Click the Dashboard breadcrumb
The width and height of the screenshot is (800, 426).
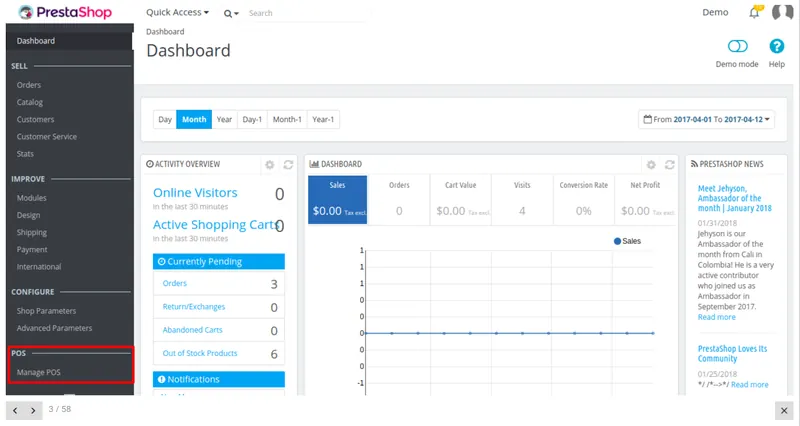165,32
